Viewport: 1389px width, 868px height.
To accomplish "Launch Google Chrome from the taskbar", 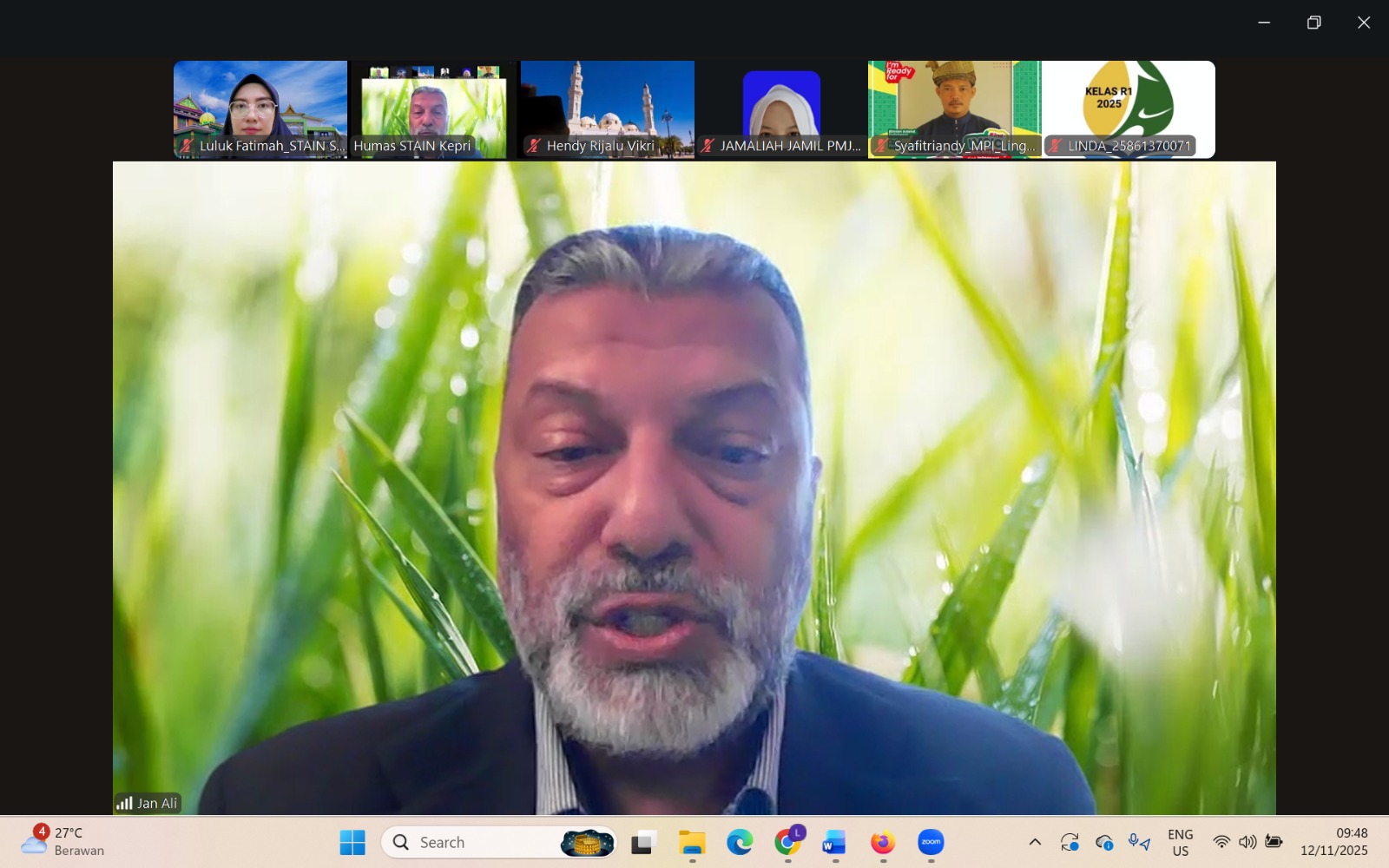I will pos(787,842).
